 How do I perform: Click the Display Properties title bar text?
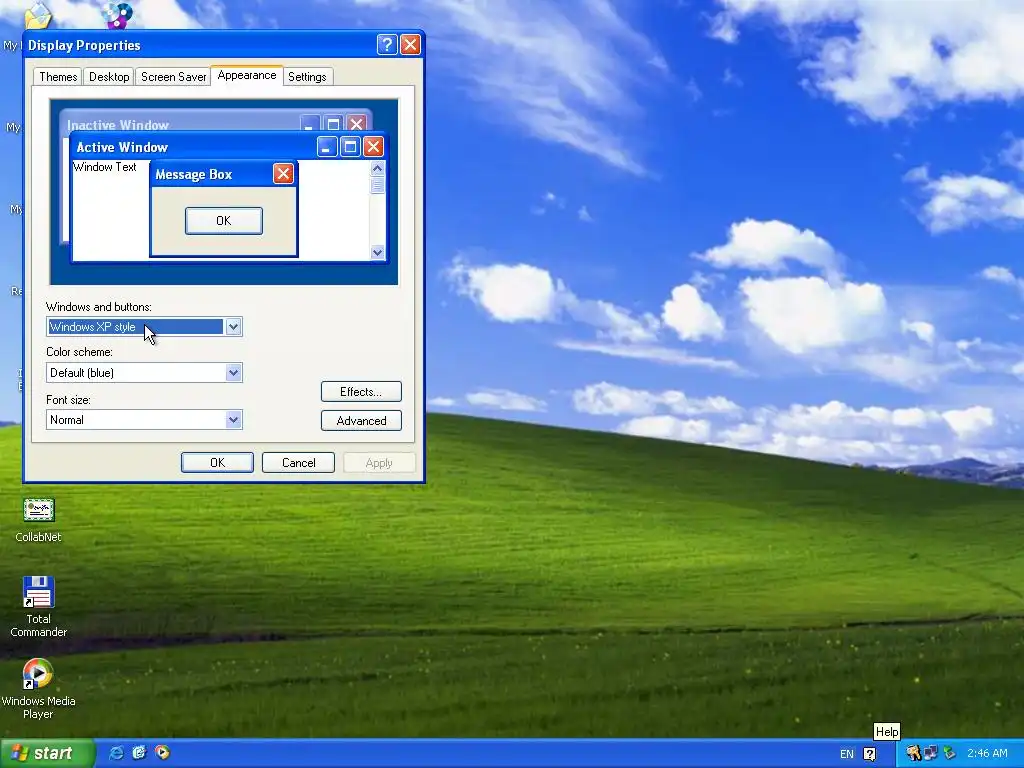[84, 45]
